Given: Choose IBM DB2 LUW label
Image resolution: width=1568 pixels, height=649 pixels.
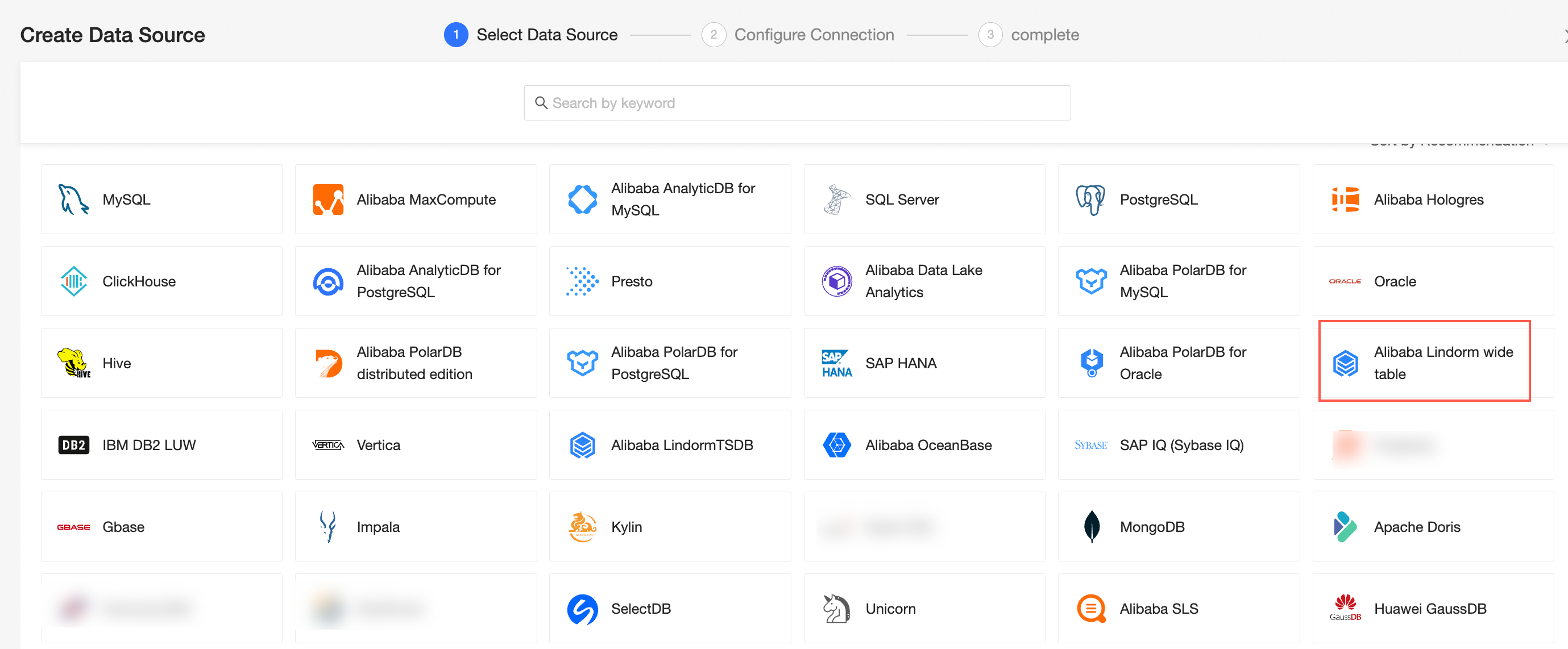Looking at the screenshot, I should [x=149, y=445].
